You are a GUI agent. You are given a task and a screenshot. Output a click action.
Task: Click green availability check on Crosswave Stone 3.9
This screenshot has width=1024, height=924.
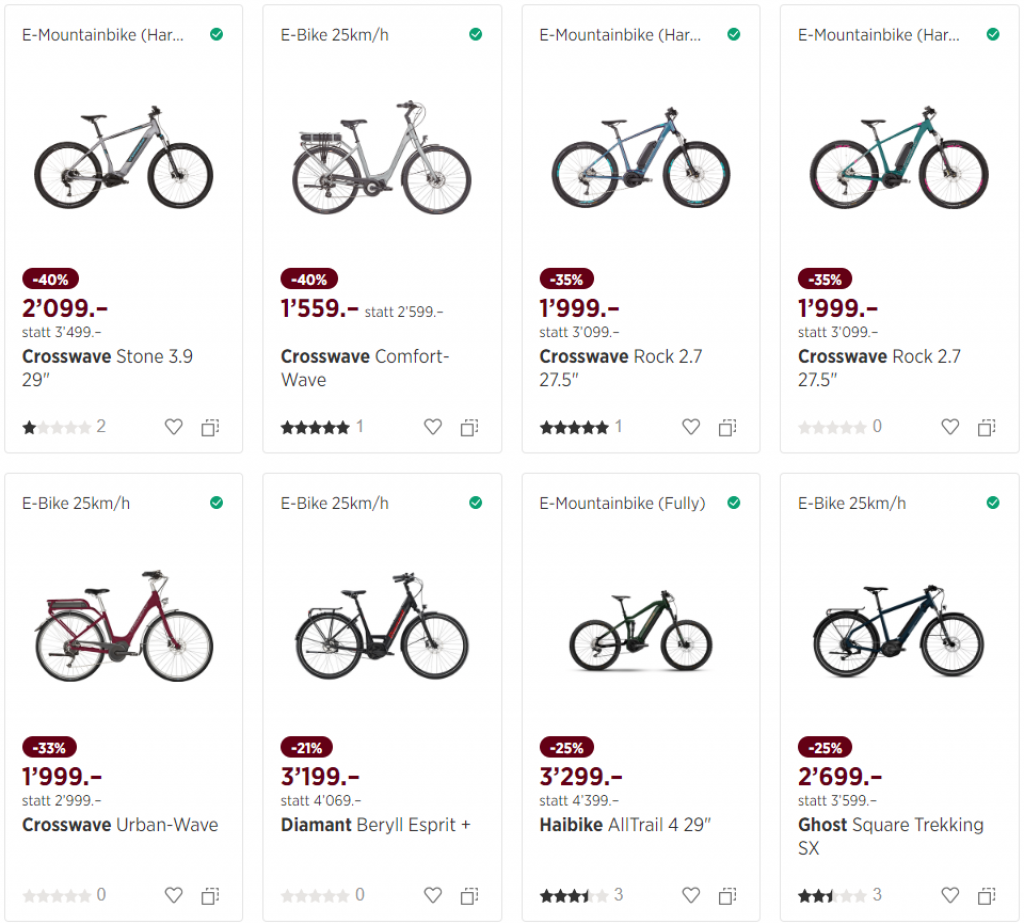[217, 34]
